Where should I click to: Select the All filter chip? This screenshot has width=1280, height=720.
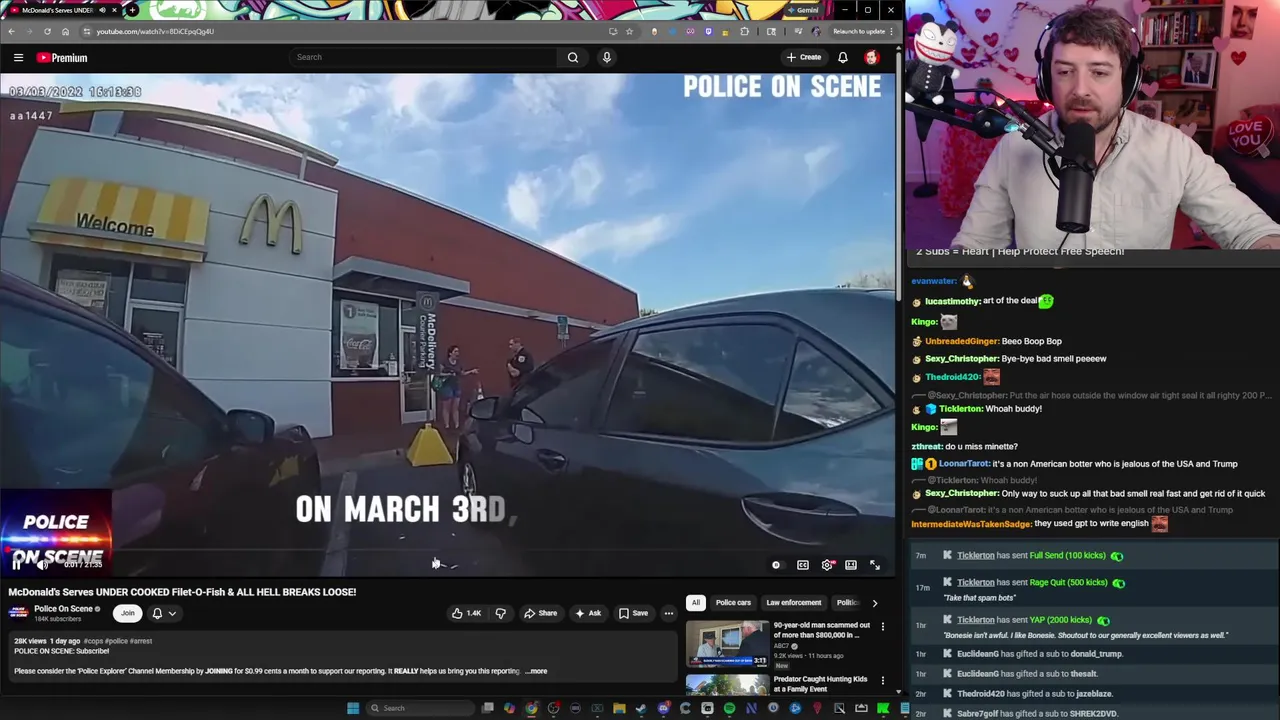[696, 603]
